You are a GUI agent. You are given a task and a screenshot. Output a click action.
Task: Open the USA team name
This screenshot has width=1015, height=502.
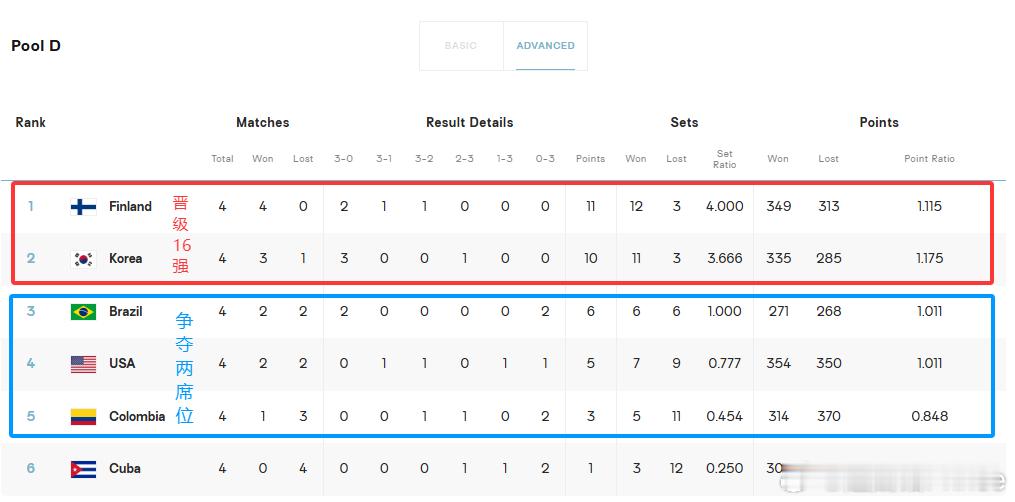[x=122, y=364]
